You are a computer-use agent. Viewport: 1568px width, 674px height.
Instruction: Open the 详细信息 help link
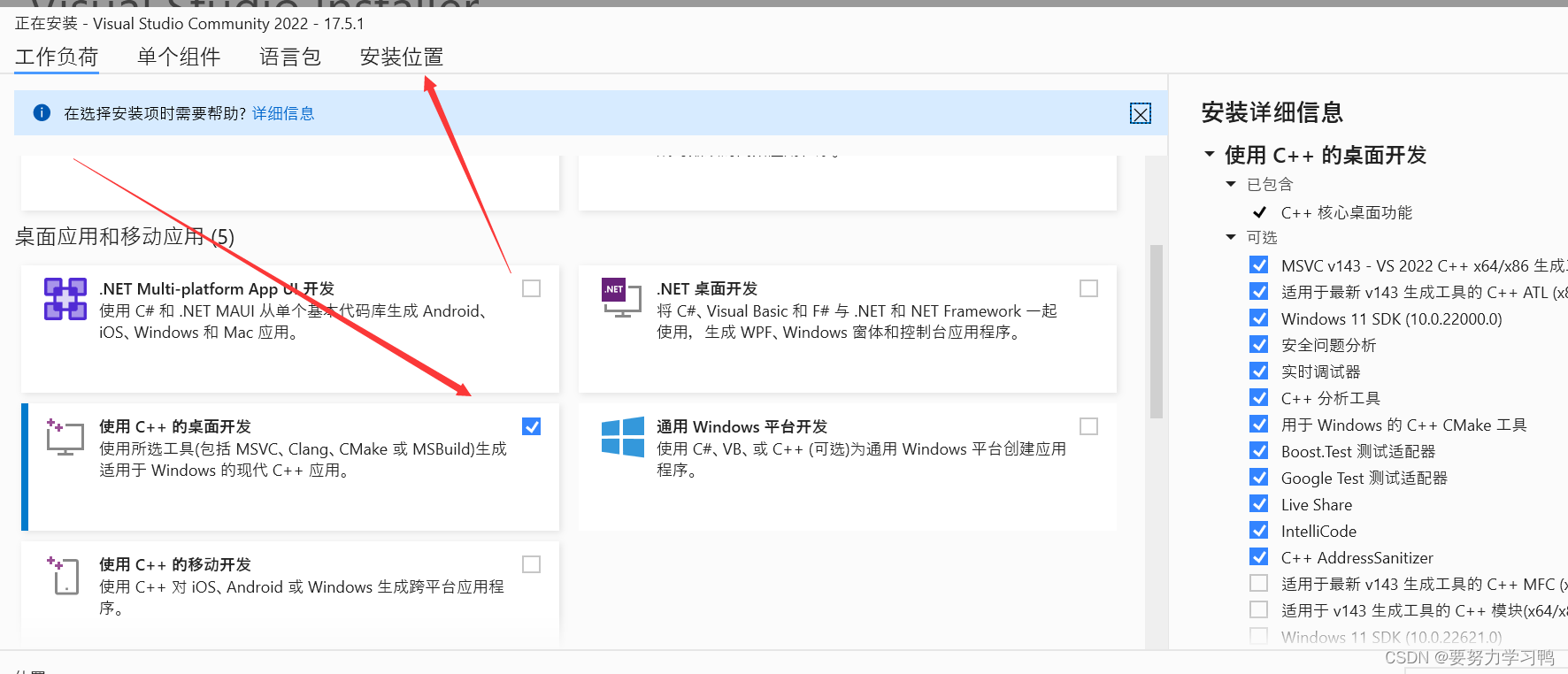(x=283, y=113)
